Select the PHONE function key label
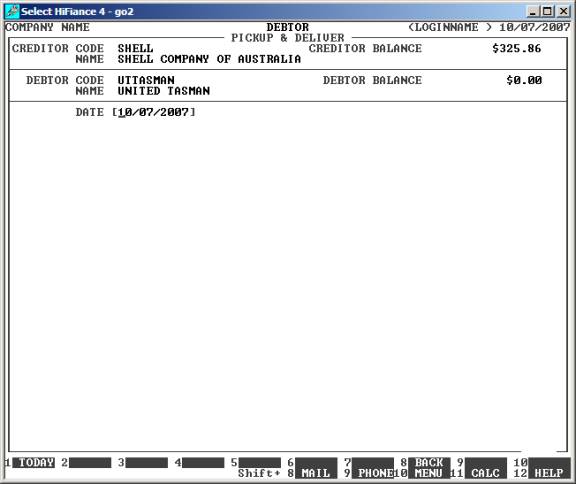576x484 pixels. 373,473
